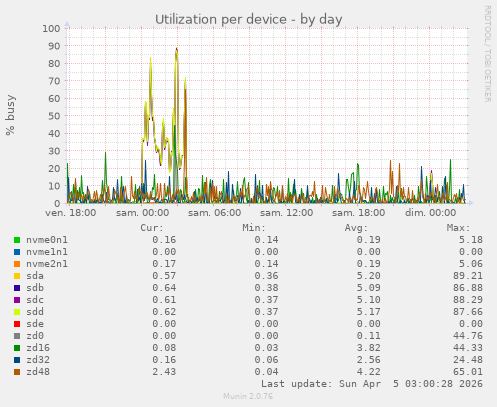Viewport: 497px width, 407px height.
Task: Click zd48 average value 4.22
Action: tap(368, 372)
